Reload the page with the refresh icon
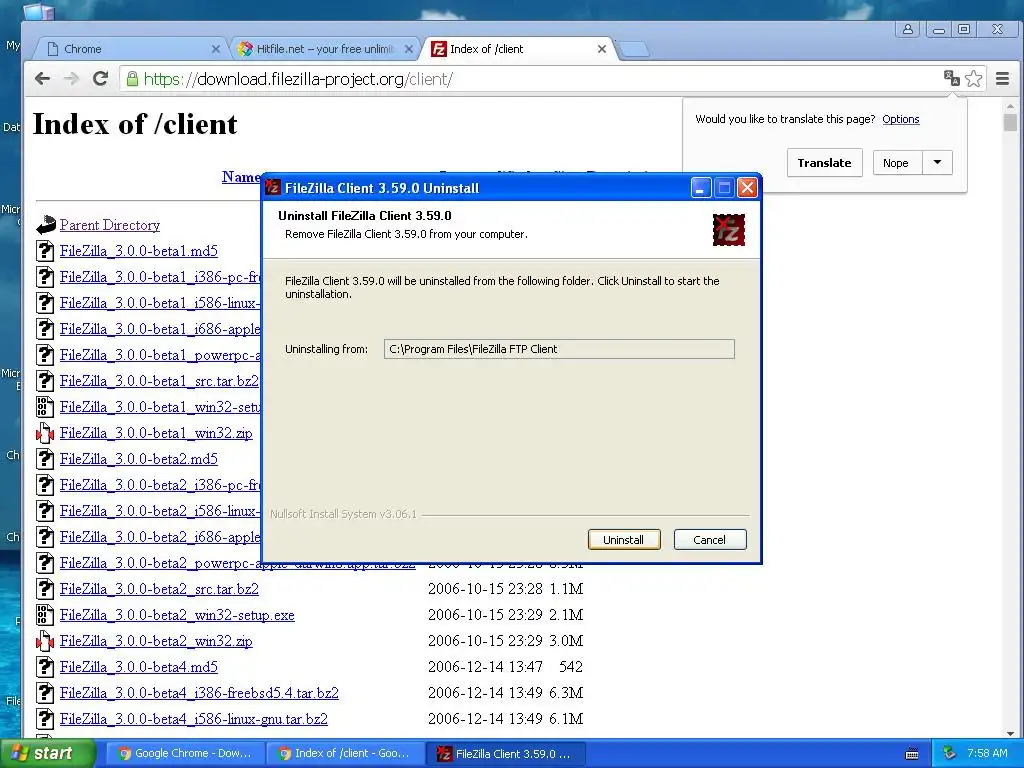Viewport: 1024px width, 768px height. 100,79
